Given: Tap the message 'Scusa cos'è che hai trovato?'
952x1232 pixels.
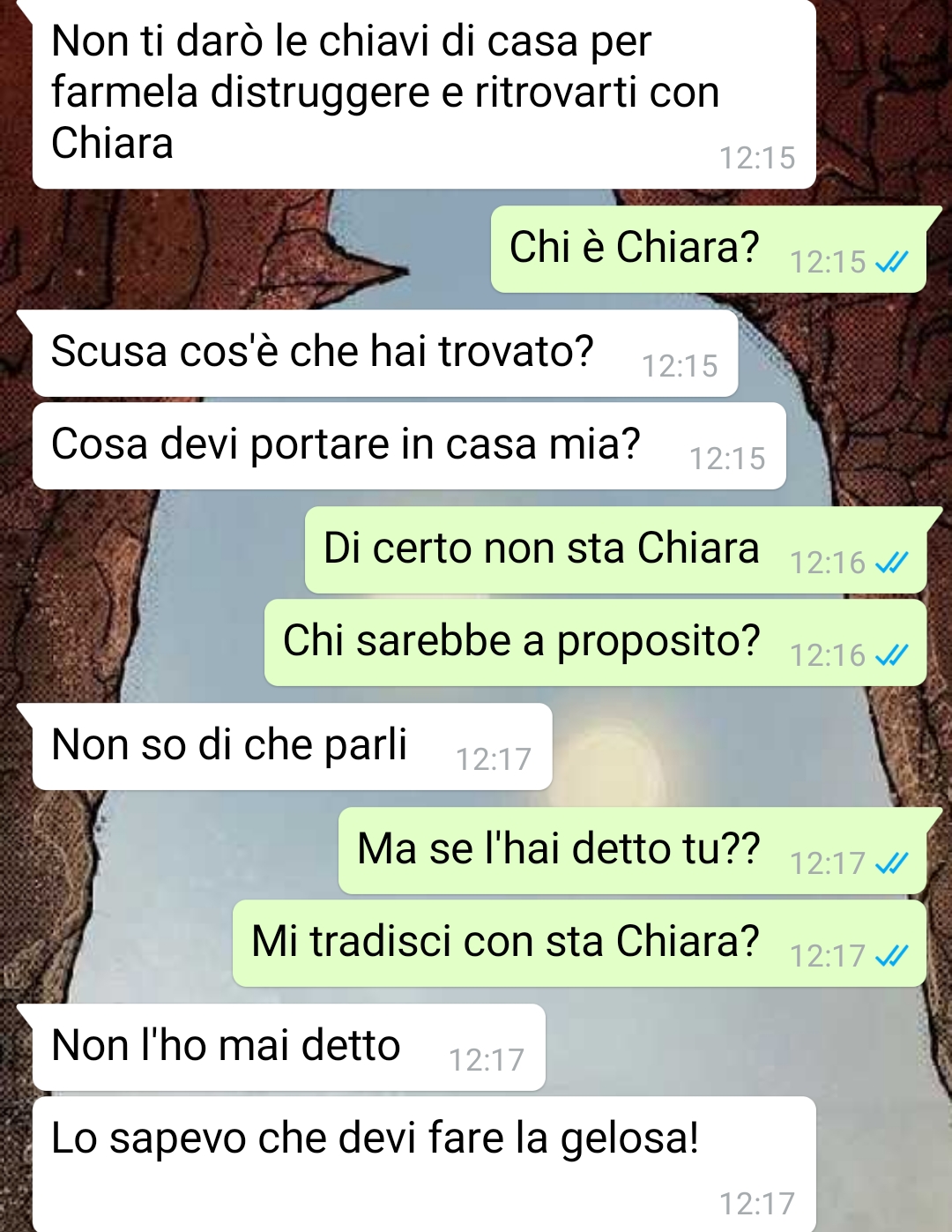Looking at the screenshot, I should point(384,353).
